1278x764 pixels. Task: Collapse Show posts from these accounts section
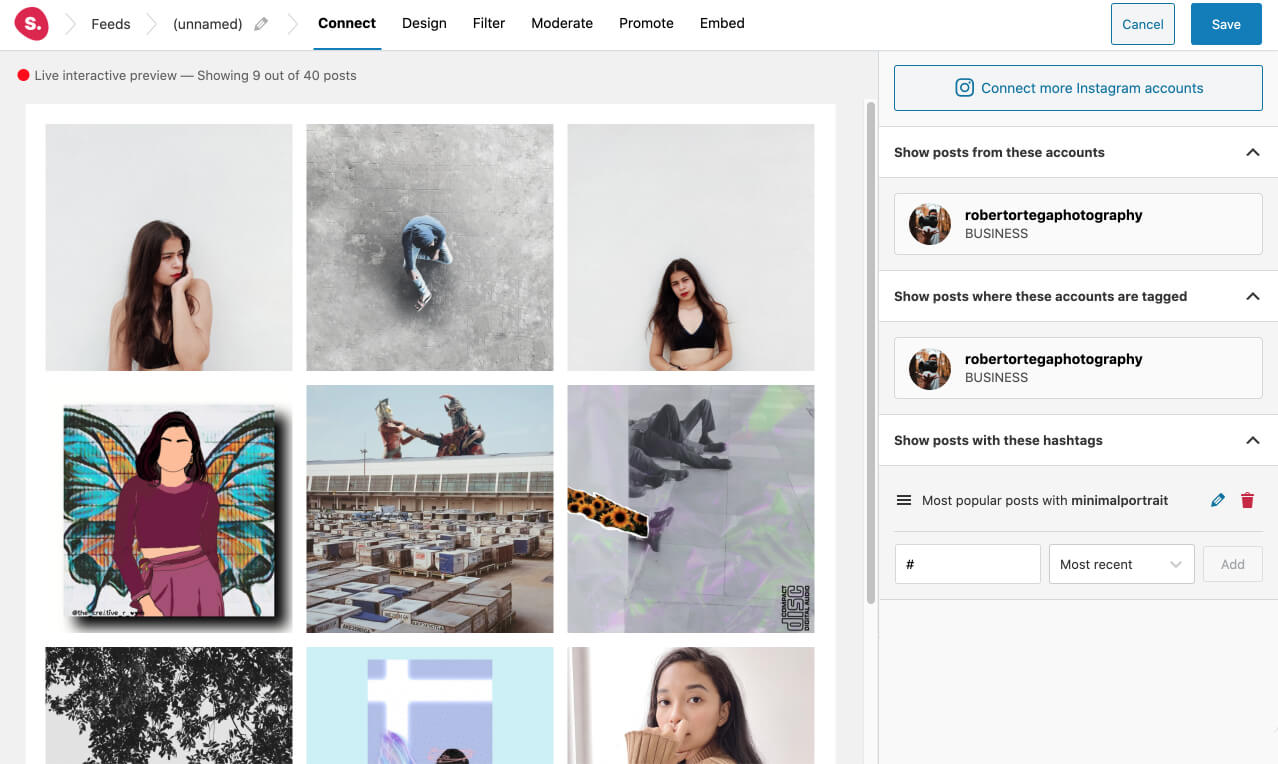point(1252,153)
